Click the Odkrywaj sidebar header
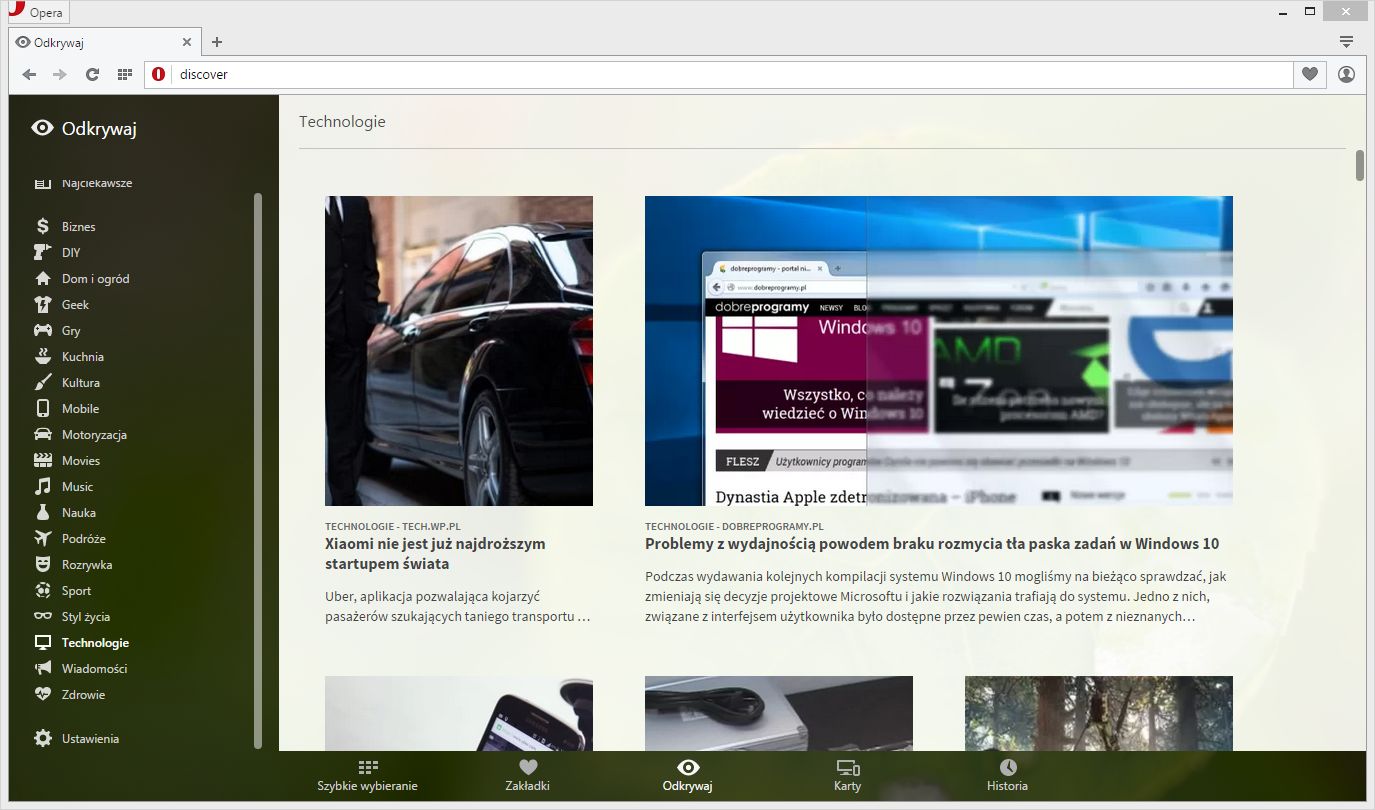 click(x=84, y=128)
